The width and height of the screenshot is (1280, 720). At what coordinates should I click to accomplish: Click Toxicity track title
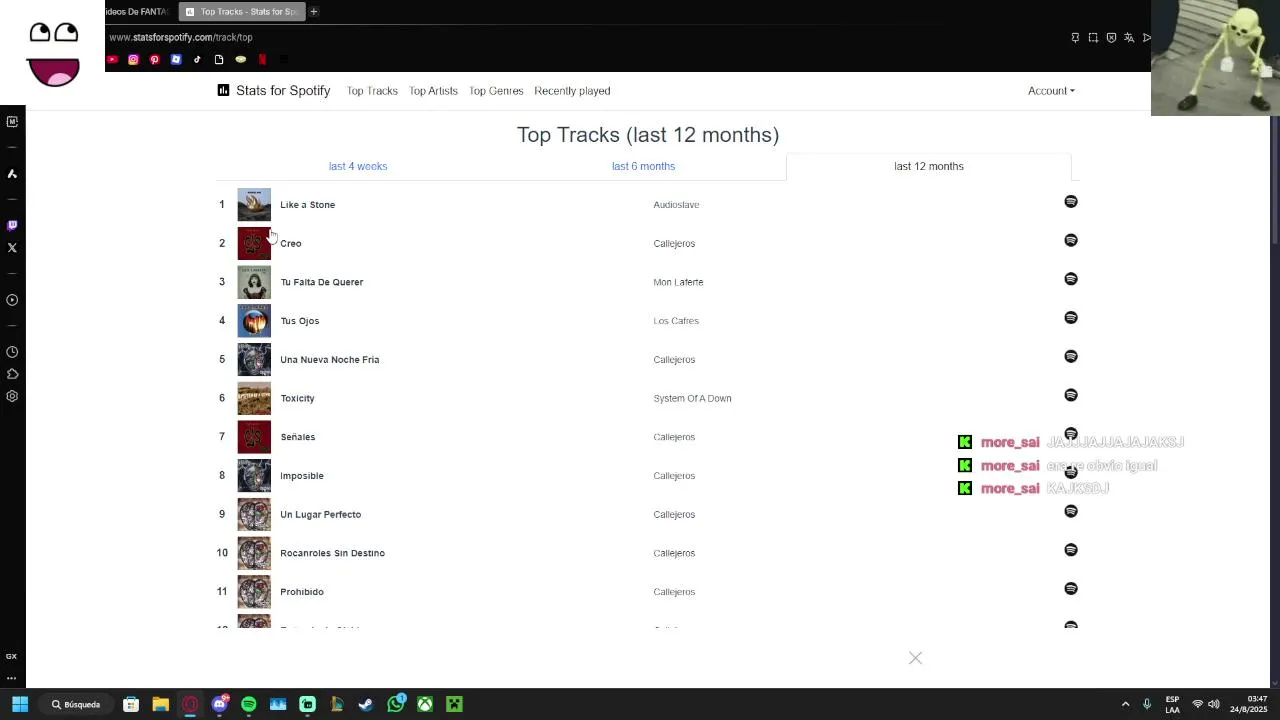coord(297,398)
